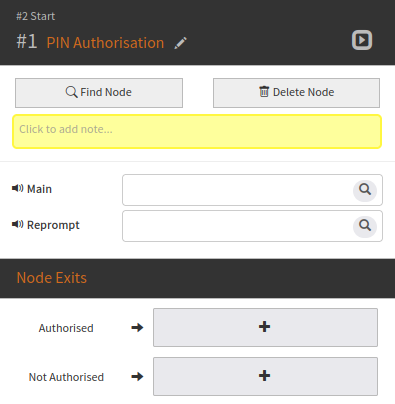Click the Reprompt speaker icon
Screen dimensions: 395x404
(x=18, y=224)
